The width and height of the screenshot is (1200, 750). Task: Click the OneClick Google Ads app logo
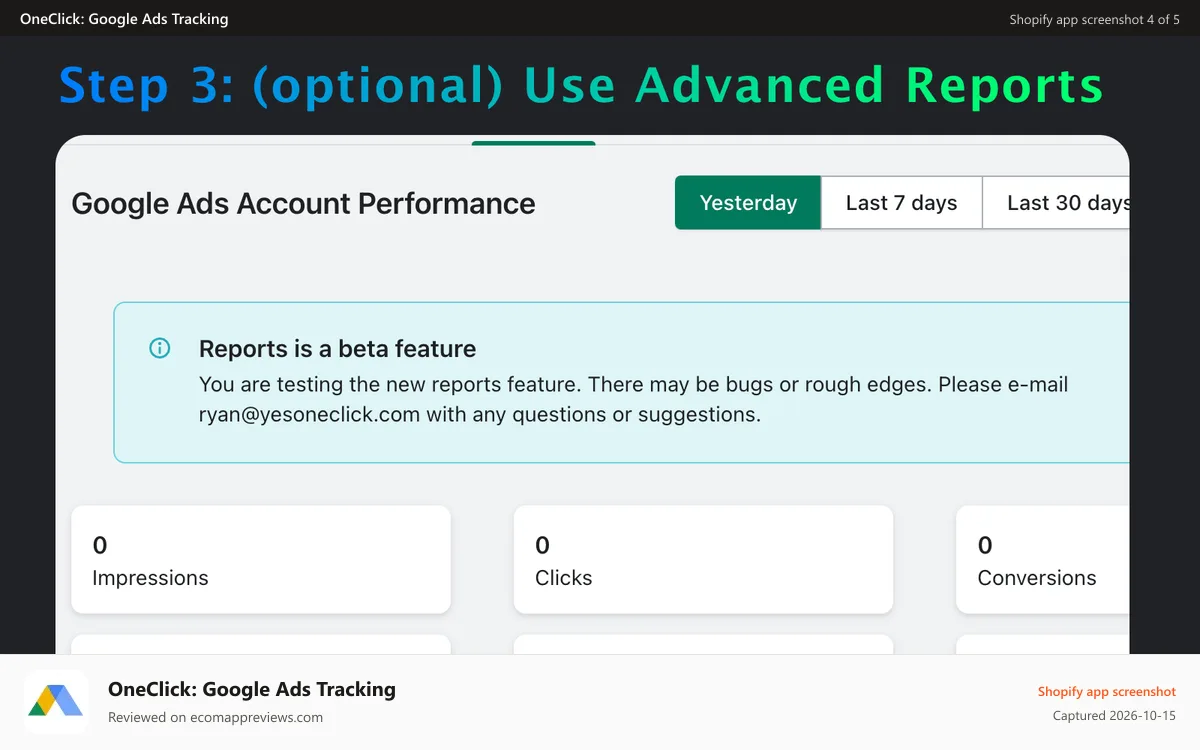pyautogui.click(x=56, y=702)
